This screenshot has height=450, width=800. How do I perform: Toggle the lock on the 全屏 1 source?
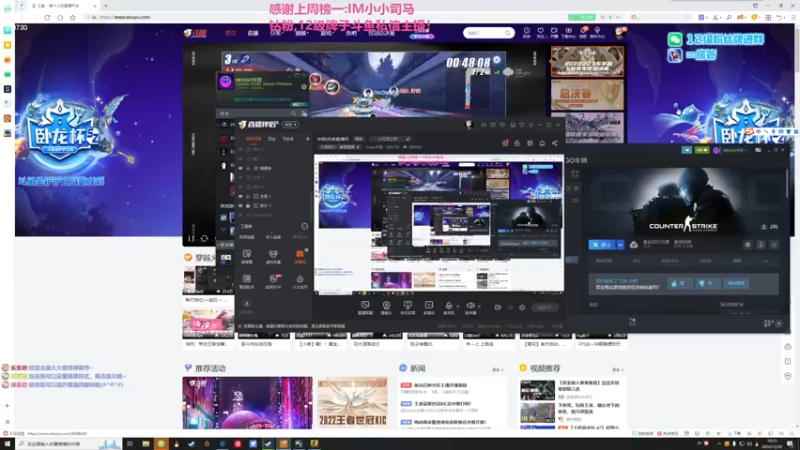(248, 196)
